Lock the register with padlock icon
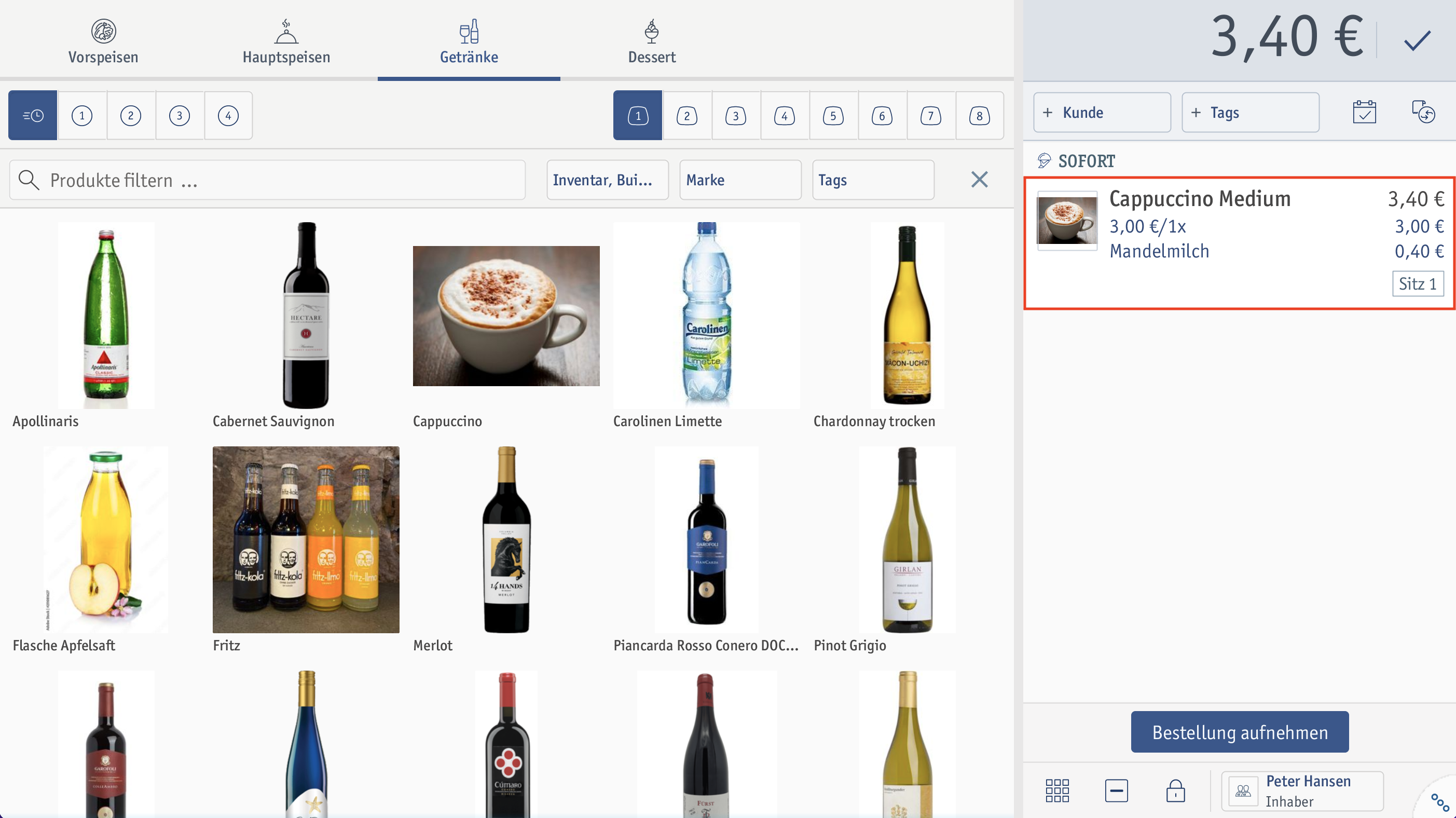This screenshot has height=818, width=1456. pos(1175,790)
